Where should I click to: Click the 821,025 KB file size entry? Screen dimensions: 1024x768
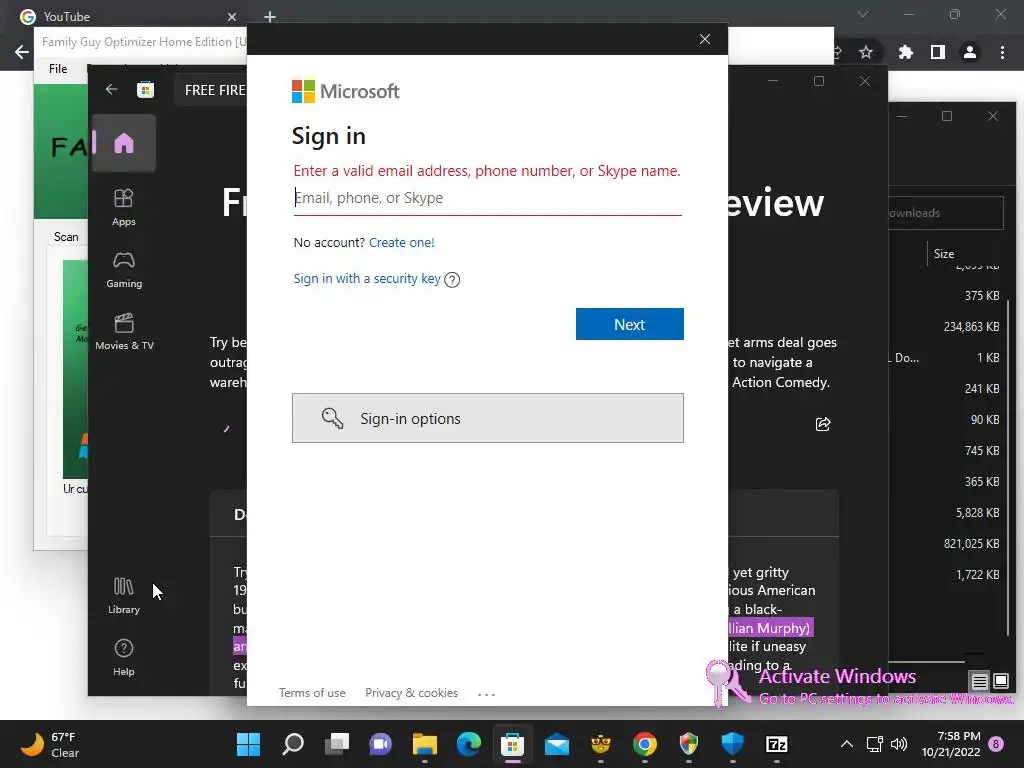pos(971,543)
